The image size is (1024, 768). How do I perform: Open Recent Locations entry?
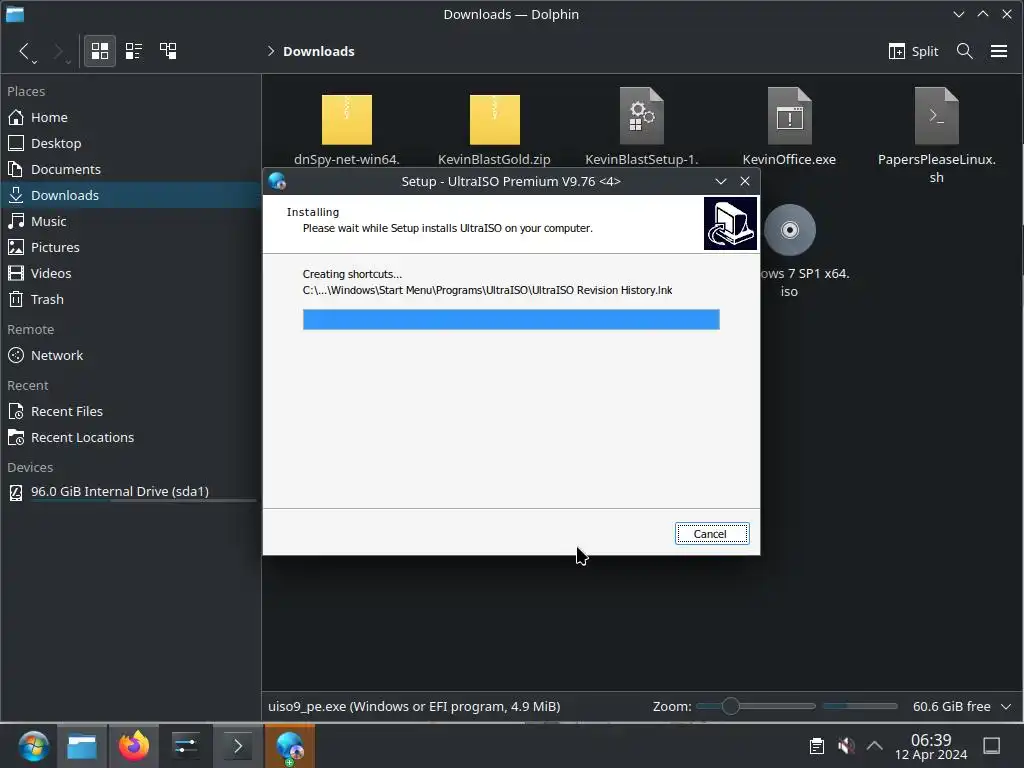point(131,438)
